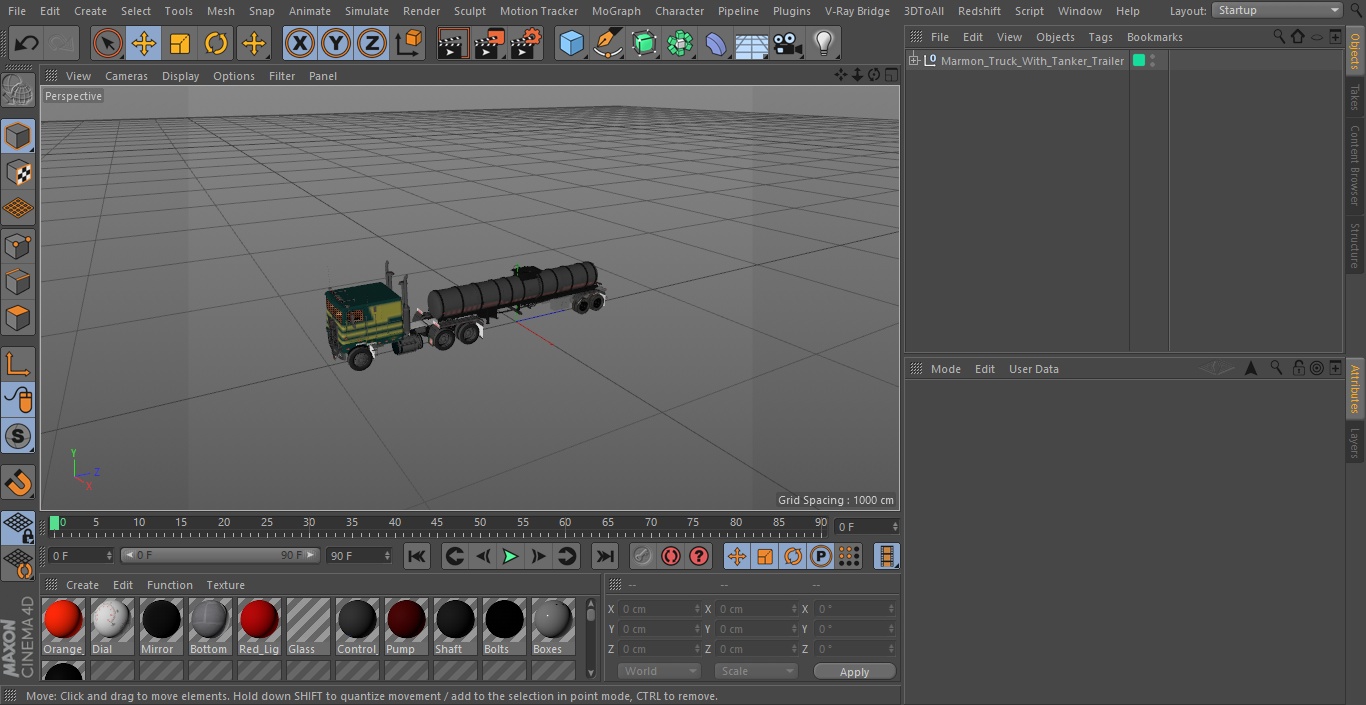This screenshot has height=705, width=1366.
Task: Select the Live Selection tool
Action: click(x=108, y=43)
